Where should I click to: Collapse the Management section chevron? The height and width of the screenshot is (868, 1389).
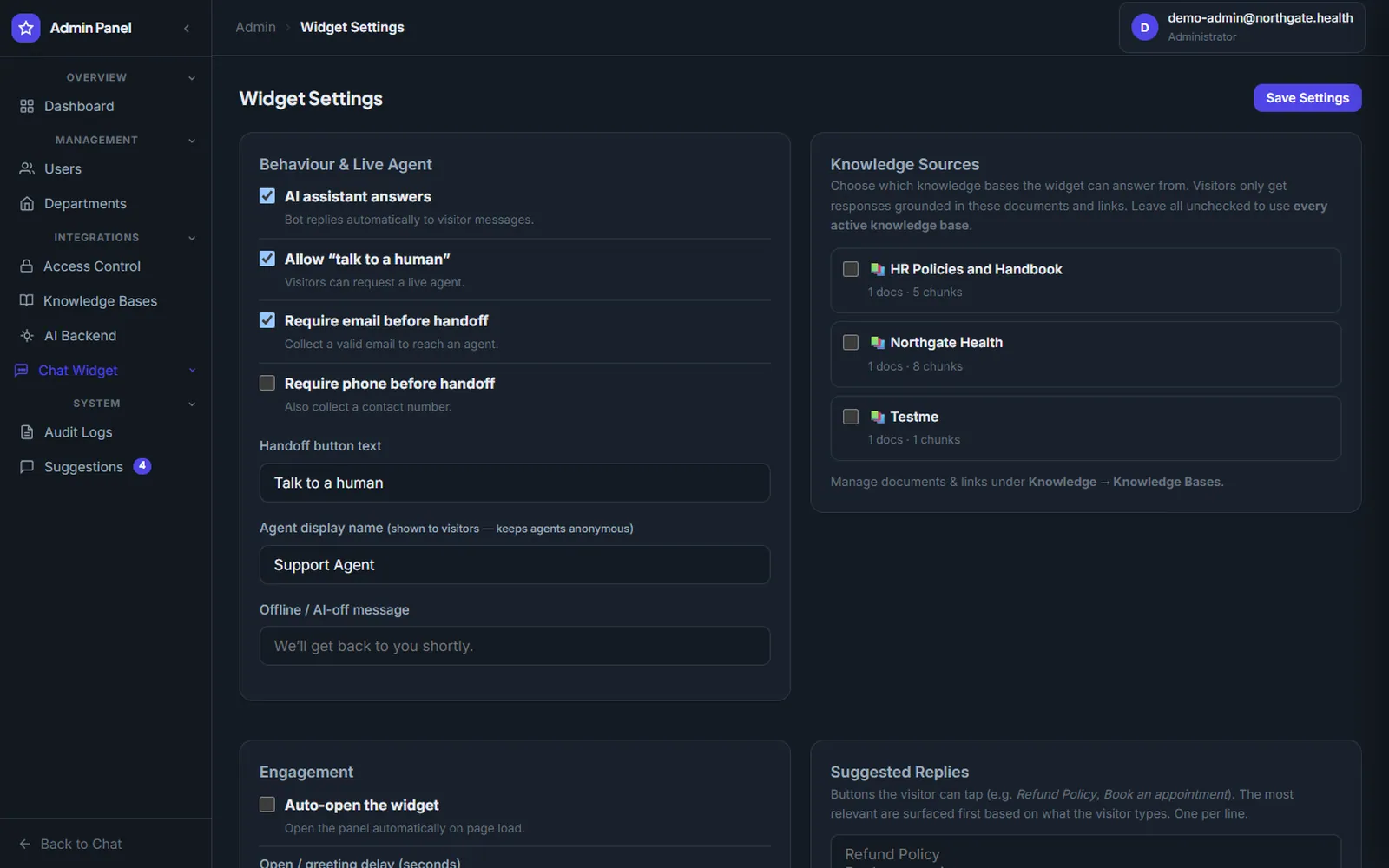click(192, 141)
